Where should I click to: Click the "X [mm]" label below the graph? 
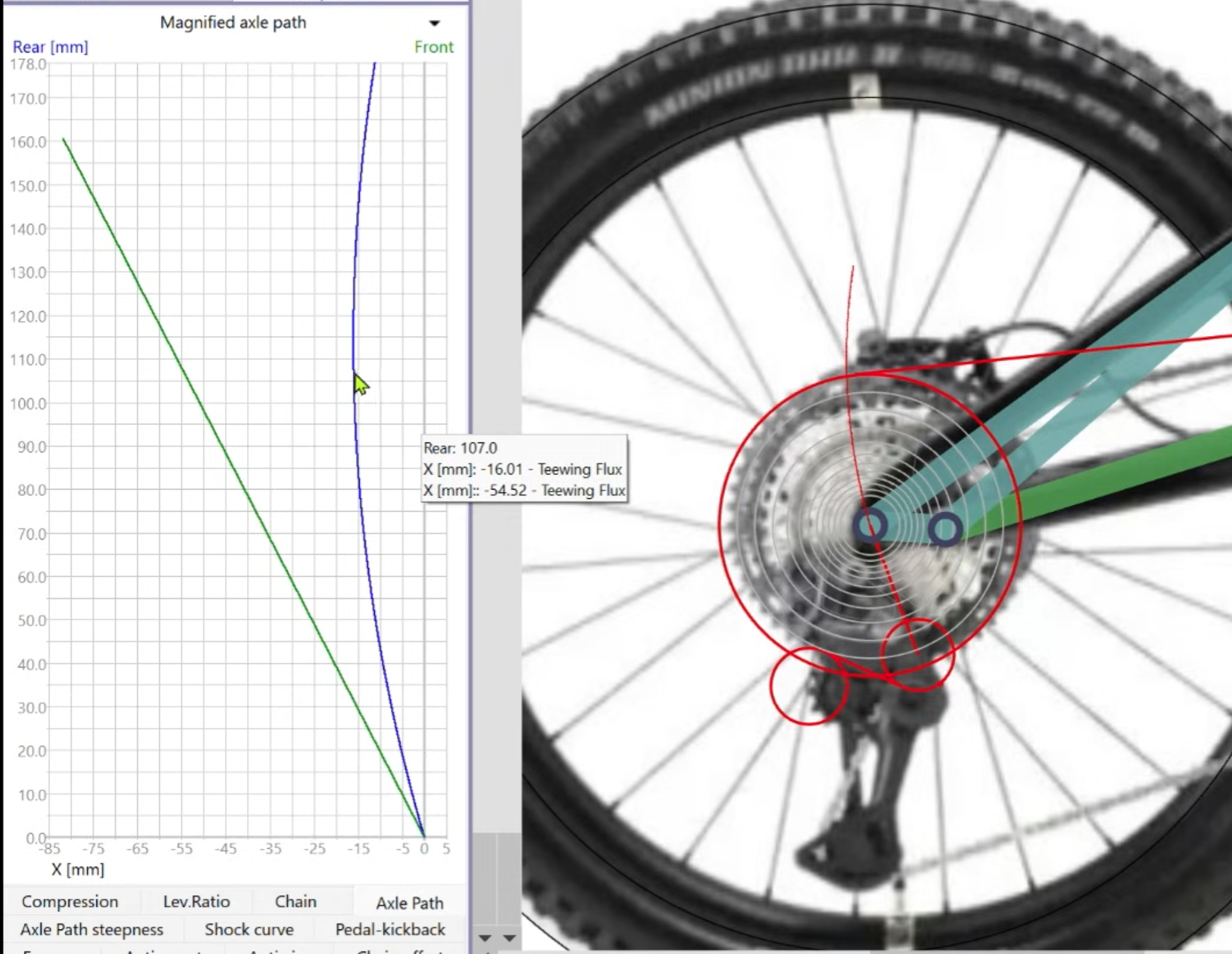tap(78, 869)
